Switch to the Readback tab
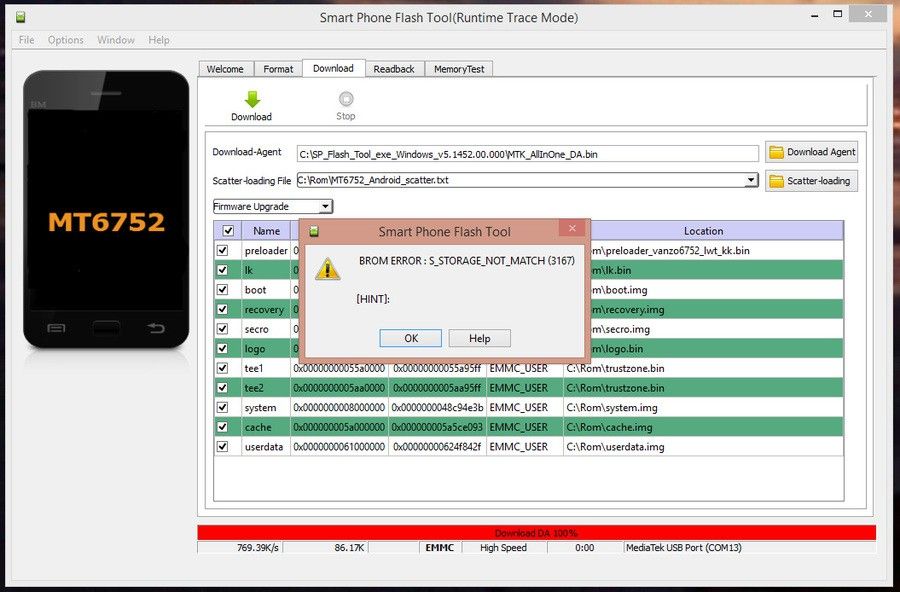 point(394,69)
